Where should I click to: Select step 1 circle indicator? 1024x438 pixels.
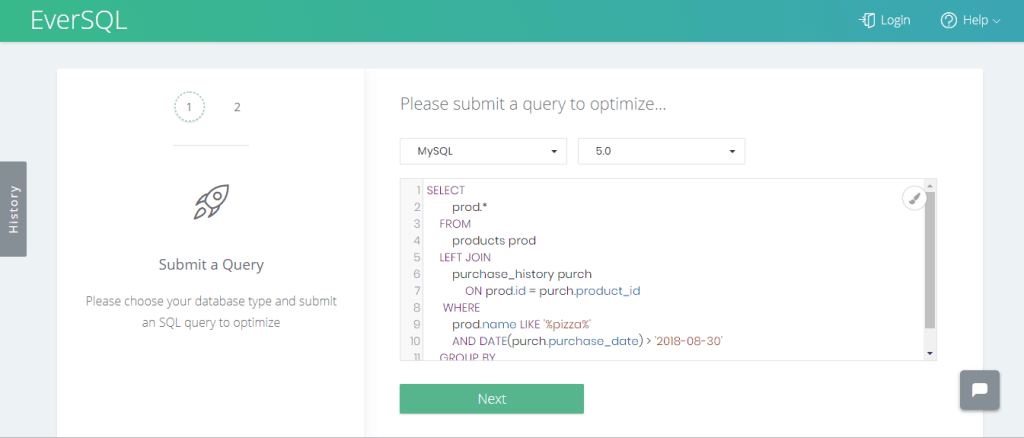(189, 107)
